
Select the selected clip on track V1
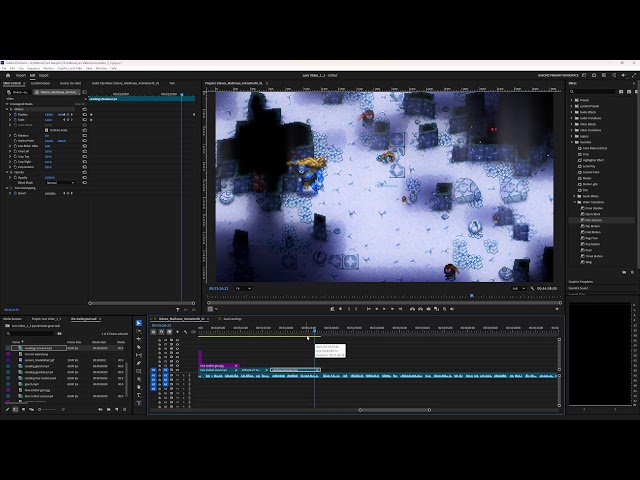[x=295, y=370]
